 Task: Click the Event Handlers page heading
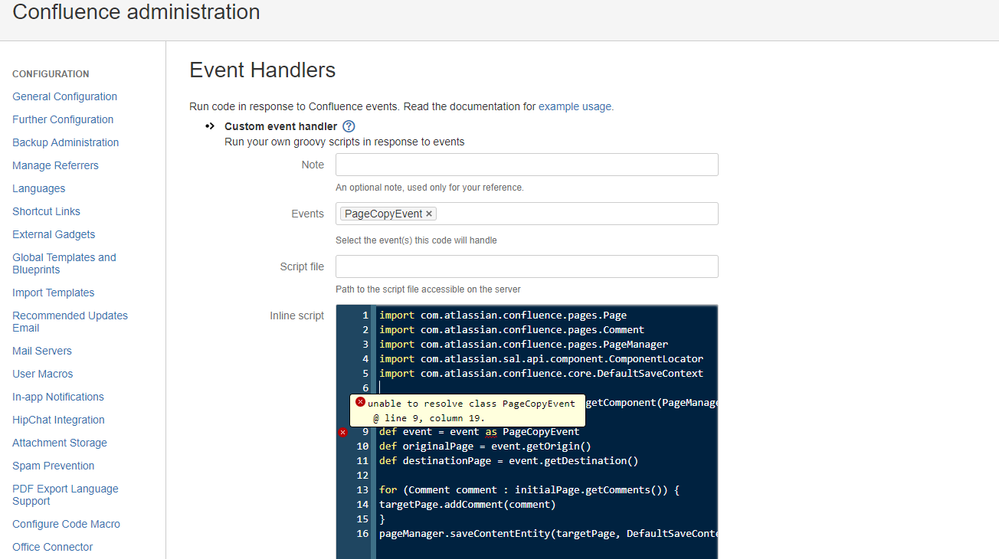[x=262, y=70]
